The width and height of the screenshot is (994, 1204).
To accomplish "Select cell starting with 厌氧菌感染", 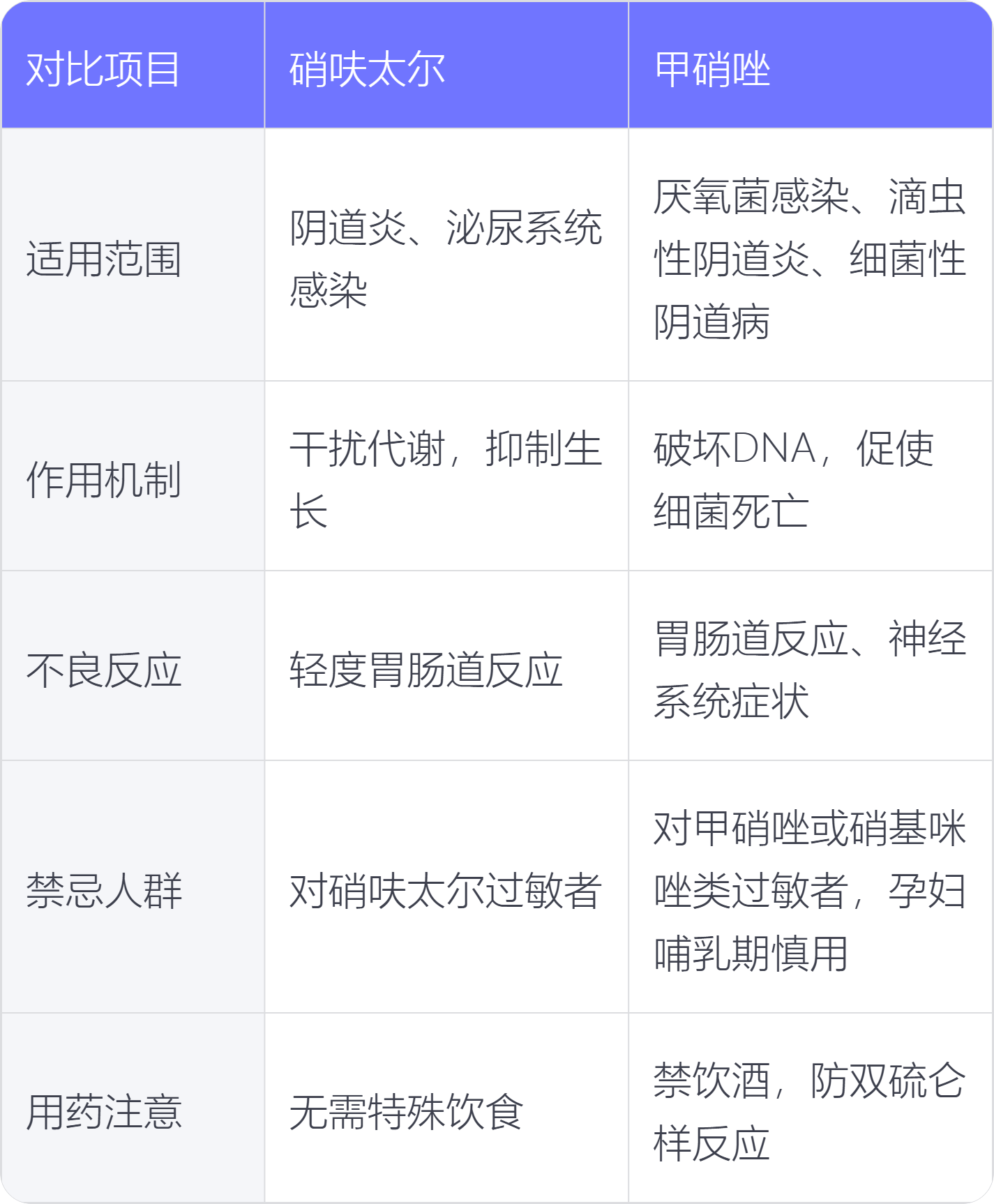I will (x=811, y=255).
